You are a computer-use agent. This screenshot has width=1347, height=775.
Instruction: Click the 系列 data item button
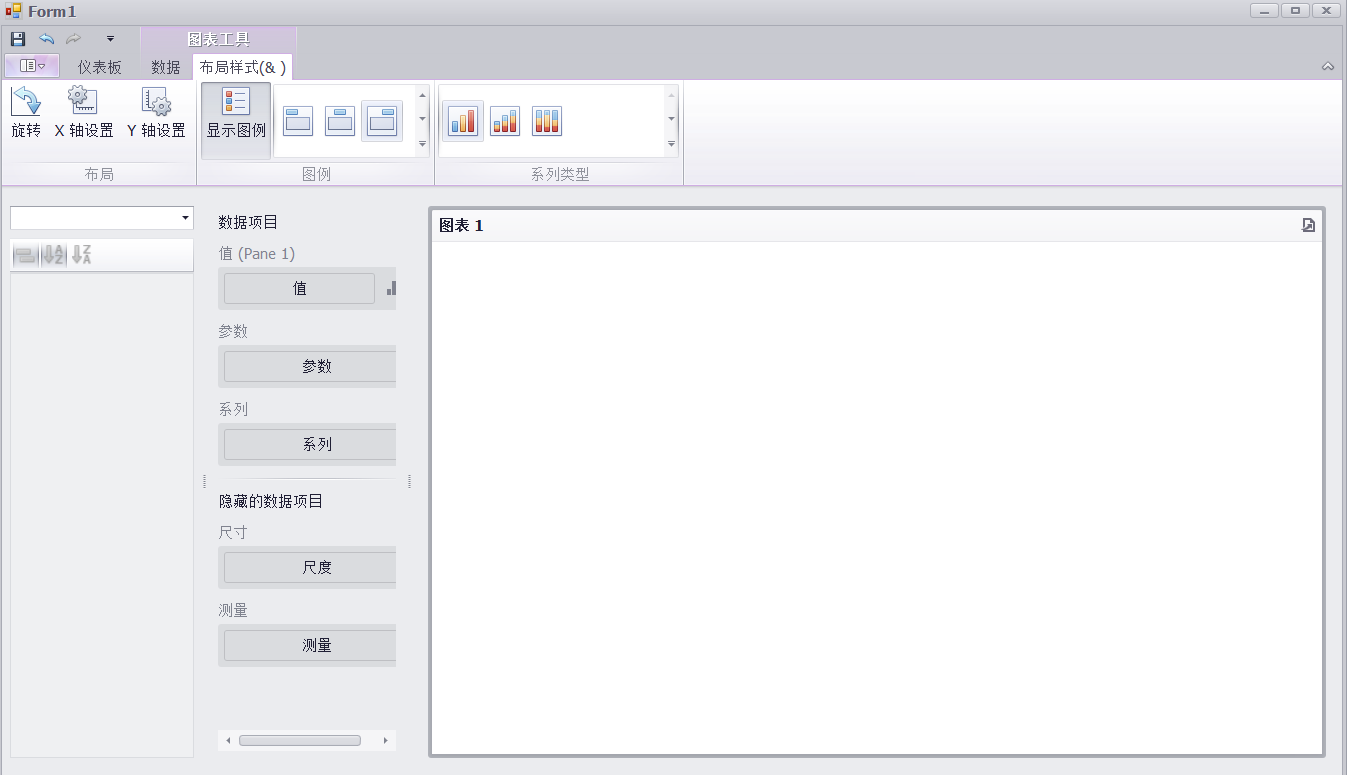[x=310, y=445]
